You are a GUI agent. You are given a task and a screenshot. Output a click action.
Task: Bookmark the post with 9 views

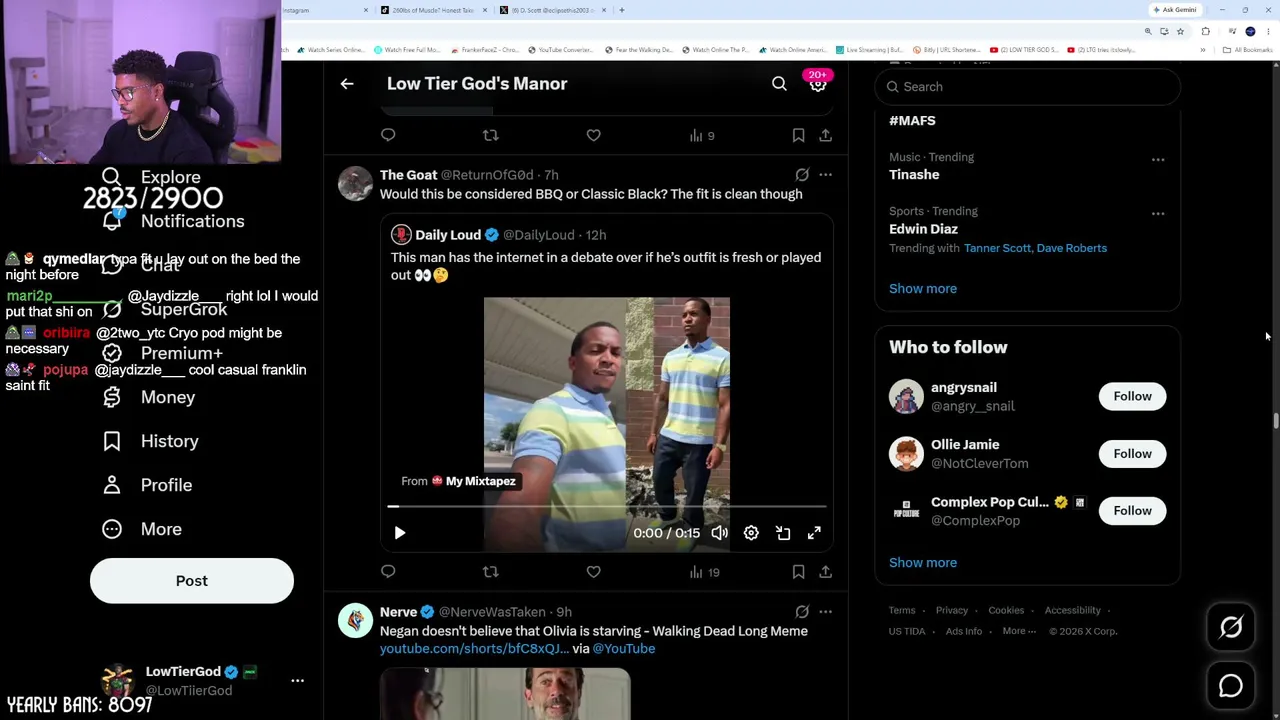[x=798, y=135]
